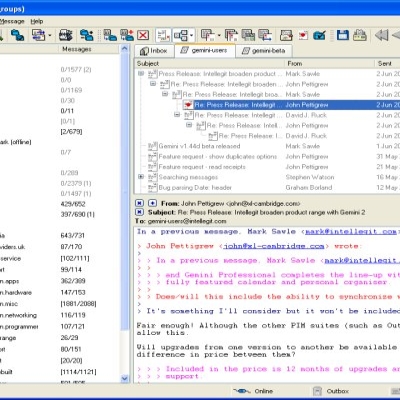
Task: Collapse first Re: Press Release reply by John Pettigrew
Action: pyautogui.click(x=153, y=84)
